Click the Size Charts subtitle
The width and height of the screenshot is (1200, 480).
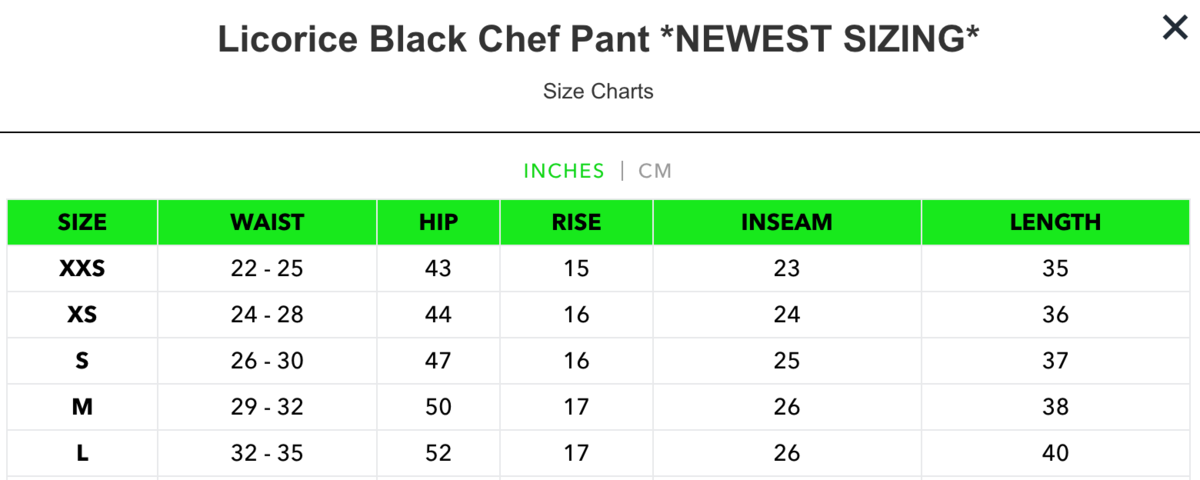598,91
